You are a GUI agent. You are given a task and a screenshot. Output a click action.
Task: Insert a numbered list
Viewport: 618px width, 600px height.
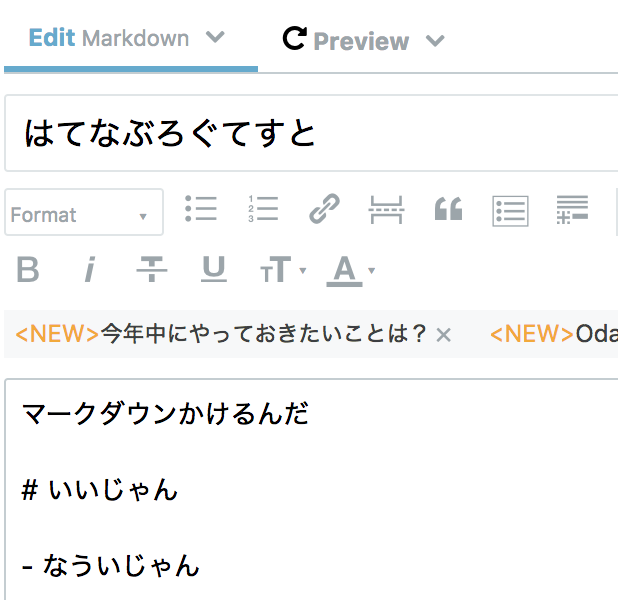[x=263, y=208]
